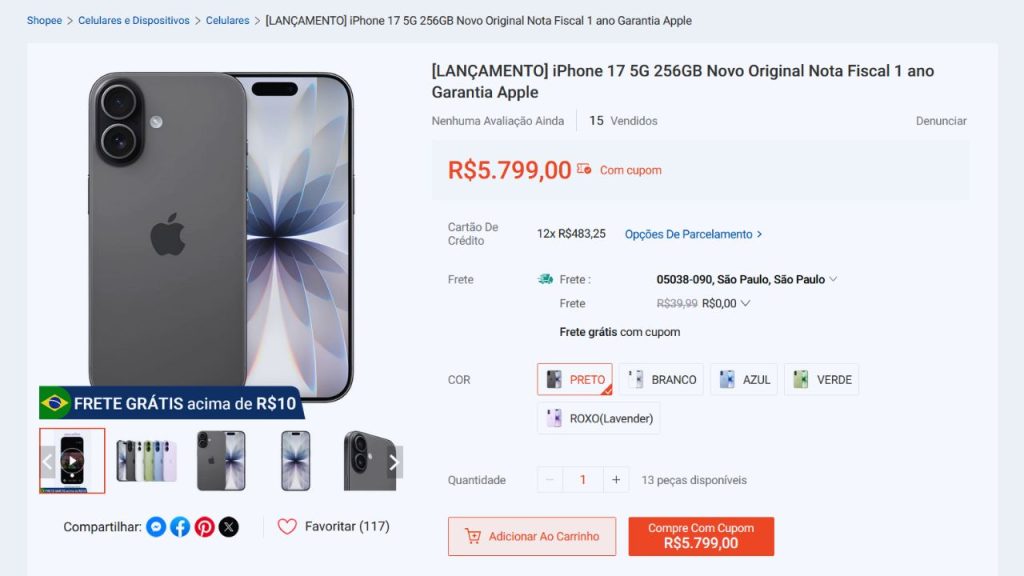
Task: Open Opções De Parcelamento
Action: (x=693, y=234)
